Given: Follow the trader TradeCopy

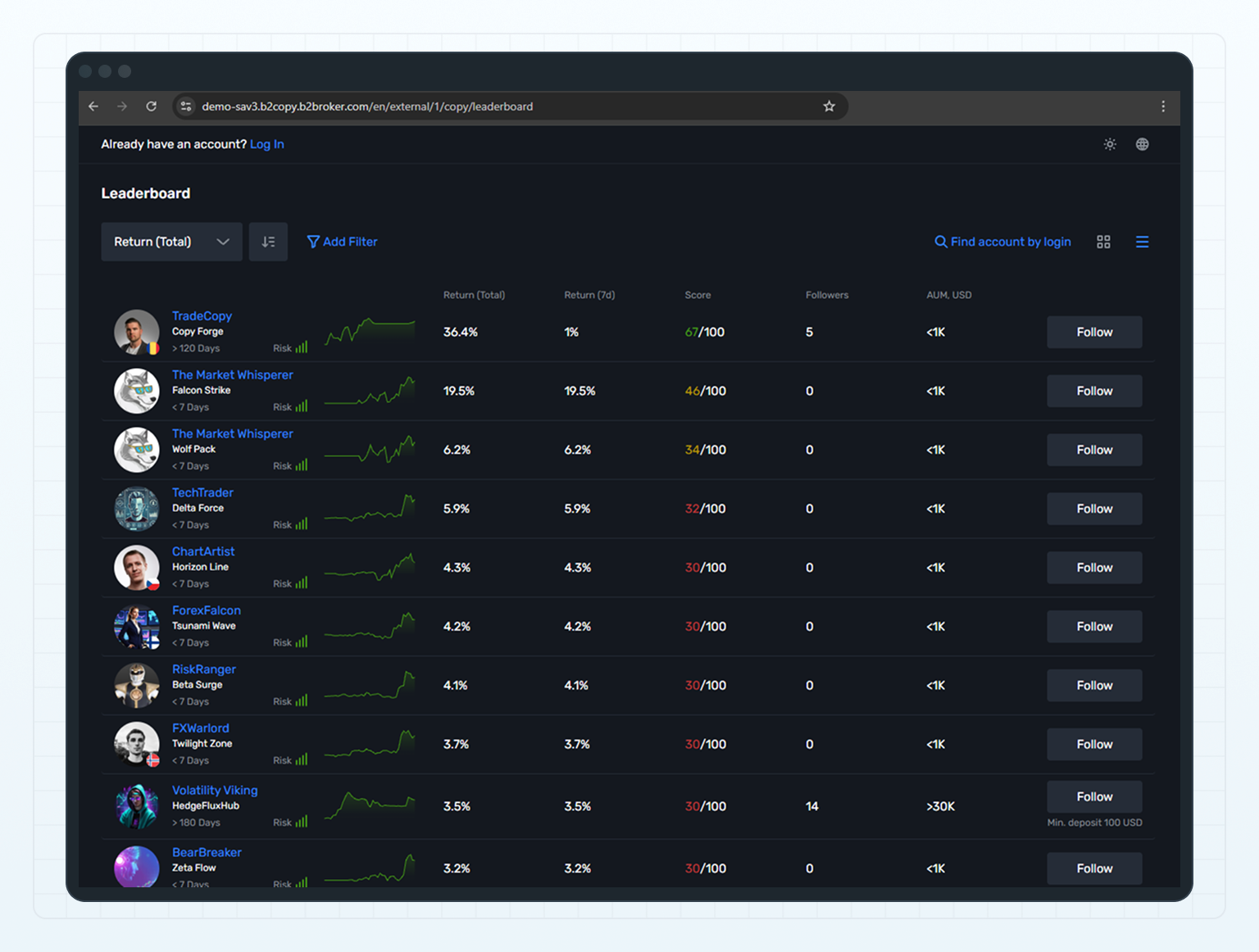Looking at the screenshot, I should tap(1093, 332).
